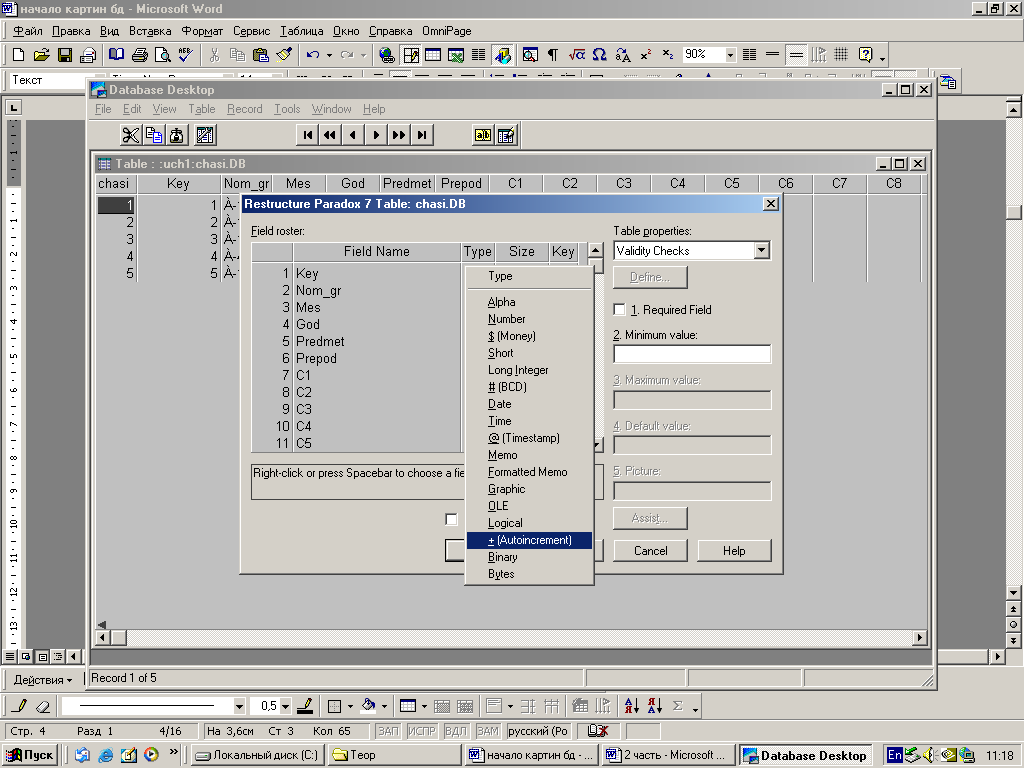The image size is (1024, 768).
Task: Click the Undo arrow in Word
Action: (x=313, y=55)
